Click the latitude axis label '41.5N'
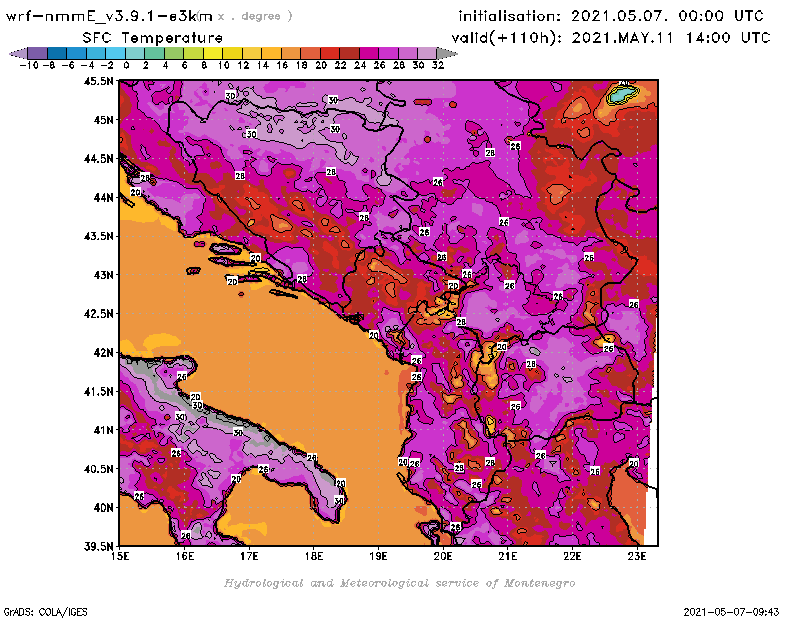Screen dimensions: 800x618 (98, 391)
